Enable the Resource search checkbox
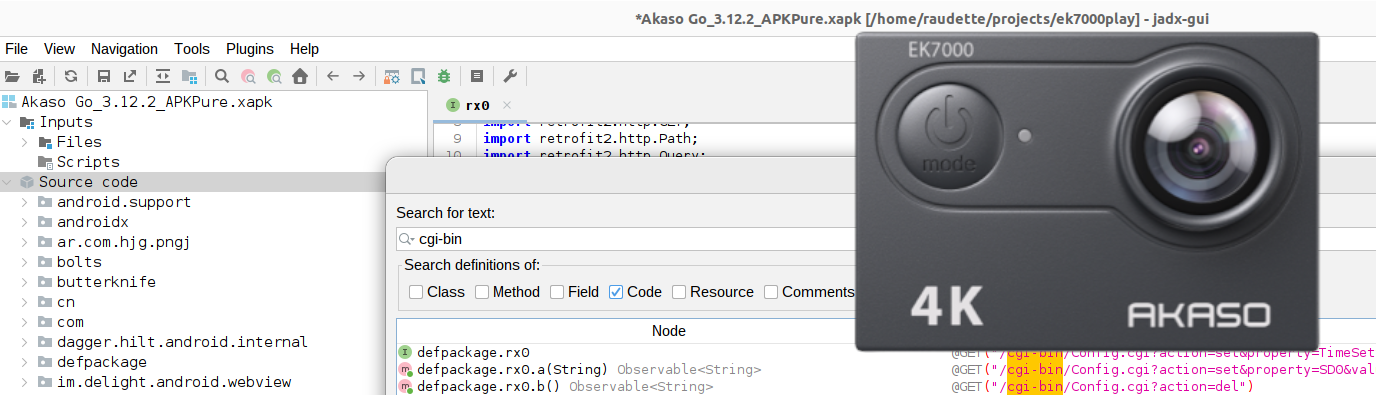Screen dimensions: 1376x395 tap(679, 292)
